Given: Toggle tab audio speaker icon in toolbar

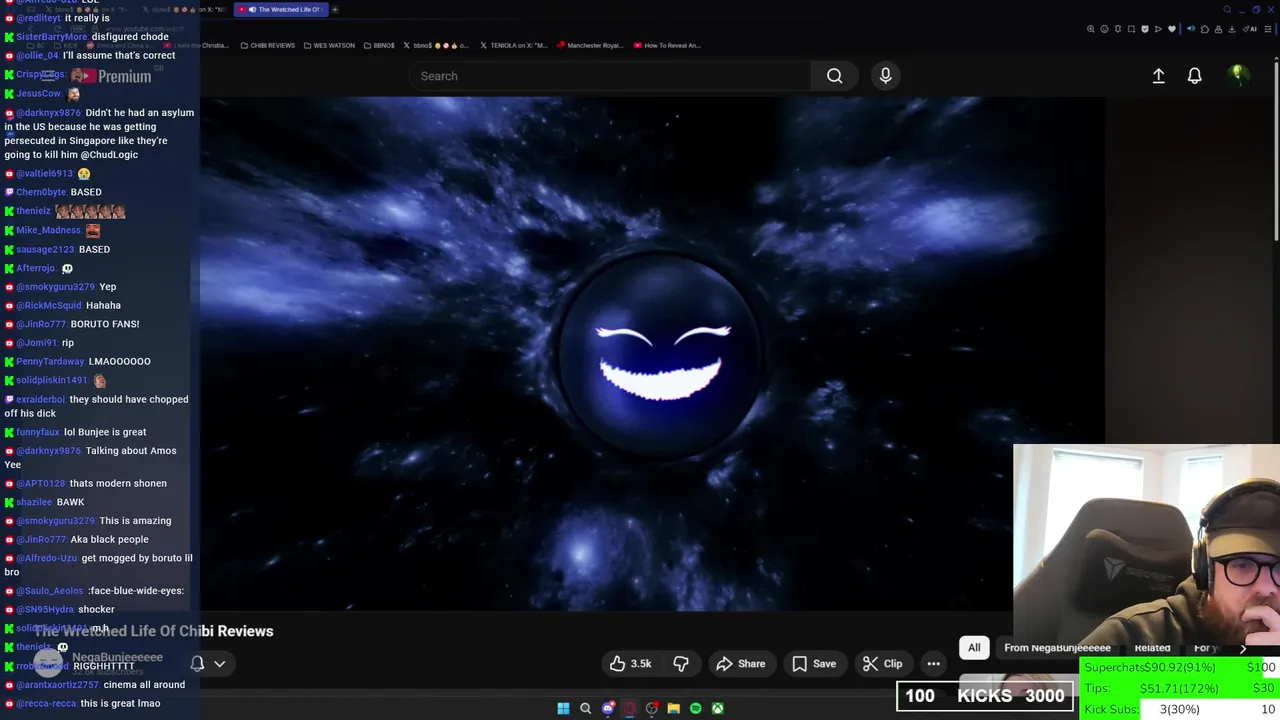Looking at the screenshot, I should tap(1191, 29).
